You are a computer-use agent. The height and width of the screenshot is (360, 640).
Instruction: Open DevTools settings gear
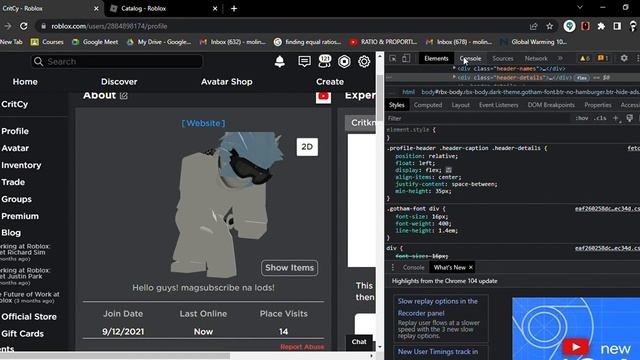click(x=624, y=58)
